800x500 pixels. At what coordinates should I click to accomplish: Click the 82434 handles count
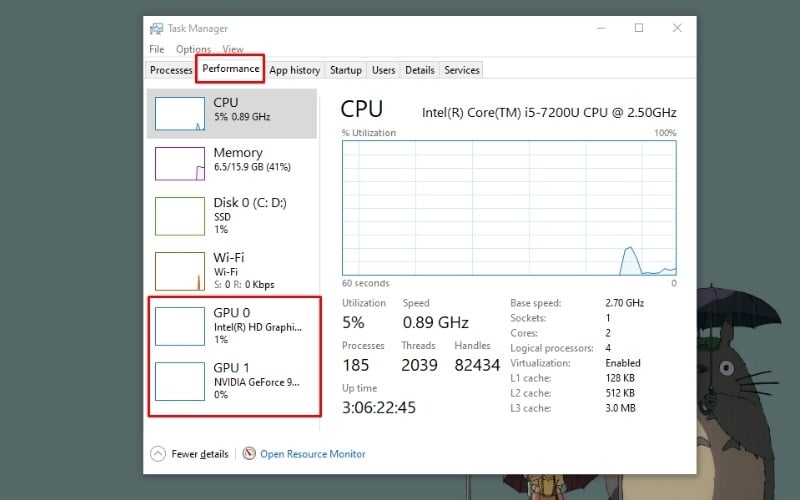click(x=477, y=365)
